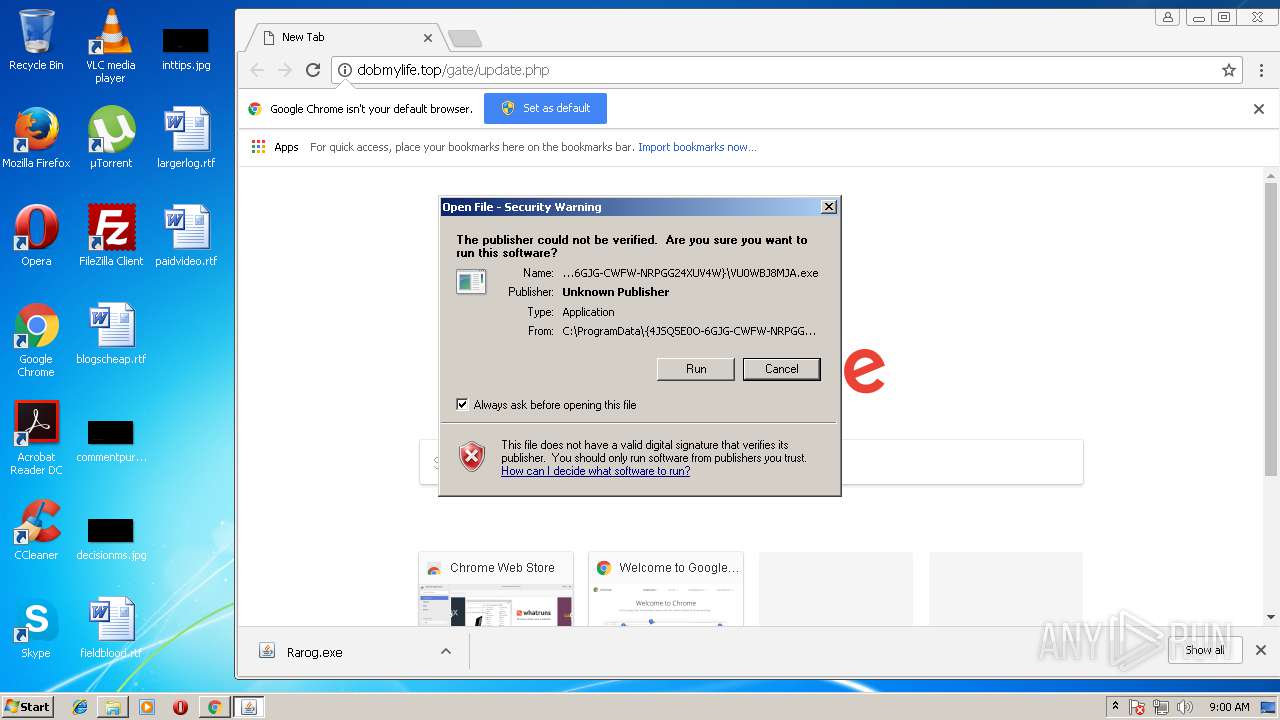Launch µTorrent desktop shortcut
The width and height of the screenshot is (1280, 720).
pos(110,138)
